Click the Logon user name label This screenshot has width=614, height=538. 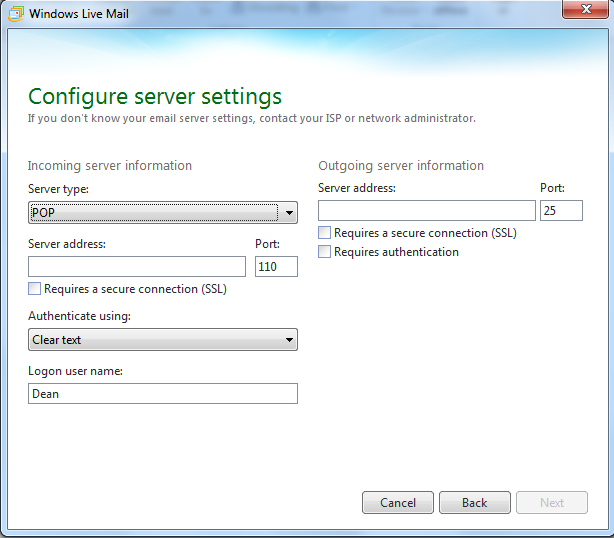(x=76, y=371)
